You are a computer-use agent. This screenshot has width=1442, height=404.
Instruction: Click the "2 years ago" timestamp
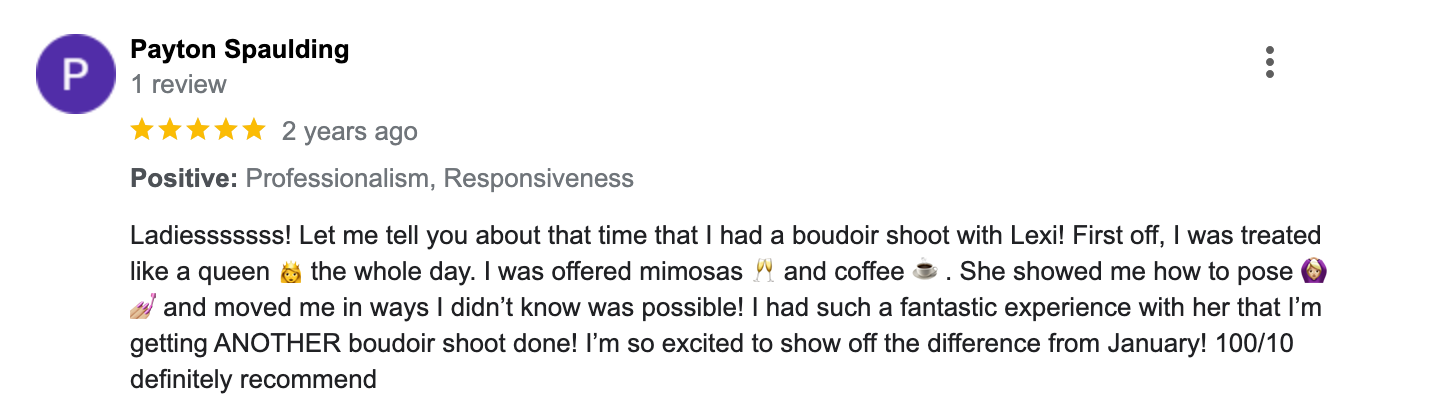[349, 131]
